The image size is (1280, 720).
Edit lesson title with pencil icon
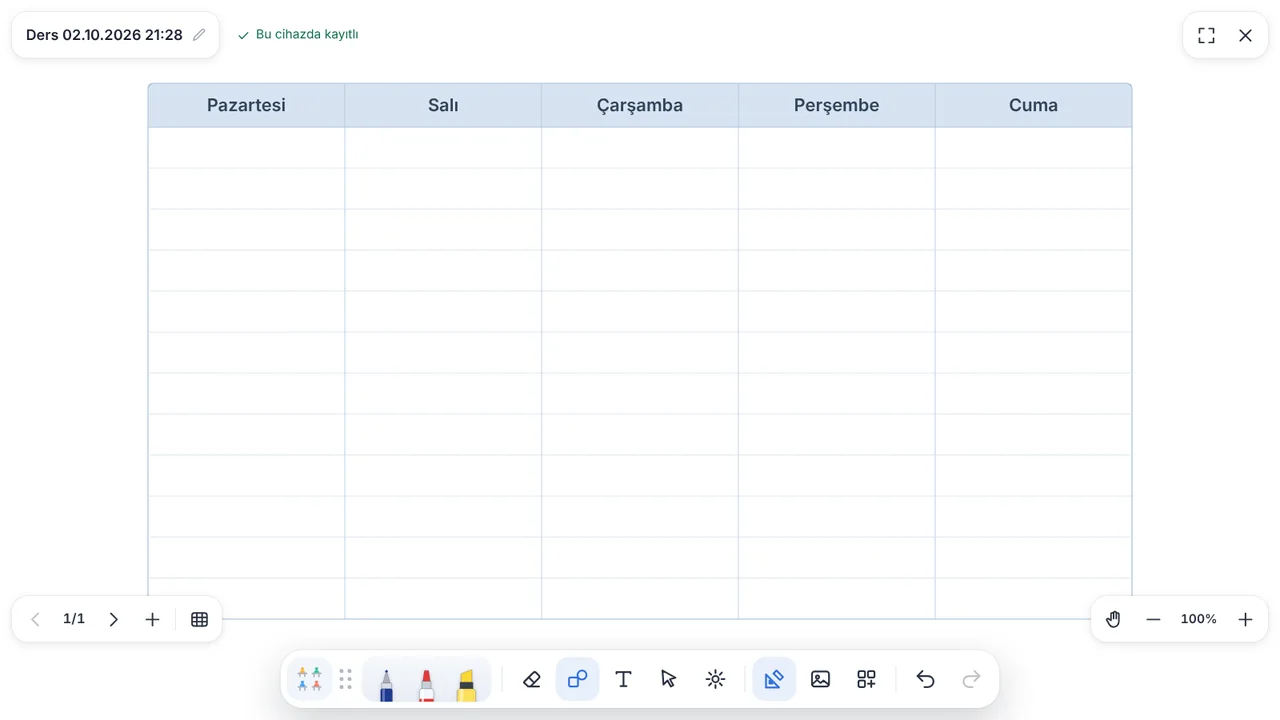click(199, 35)
